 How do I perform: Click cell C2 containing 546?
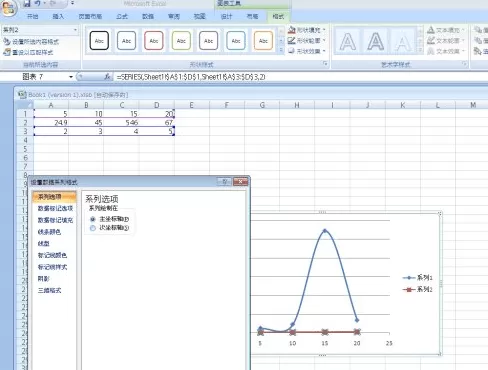[x=121, y=123]
